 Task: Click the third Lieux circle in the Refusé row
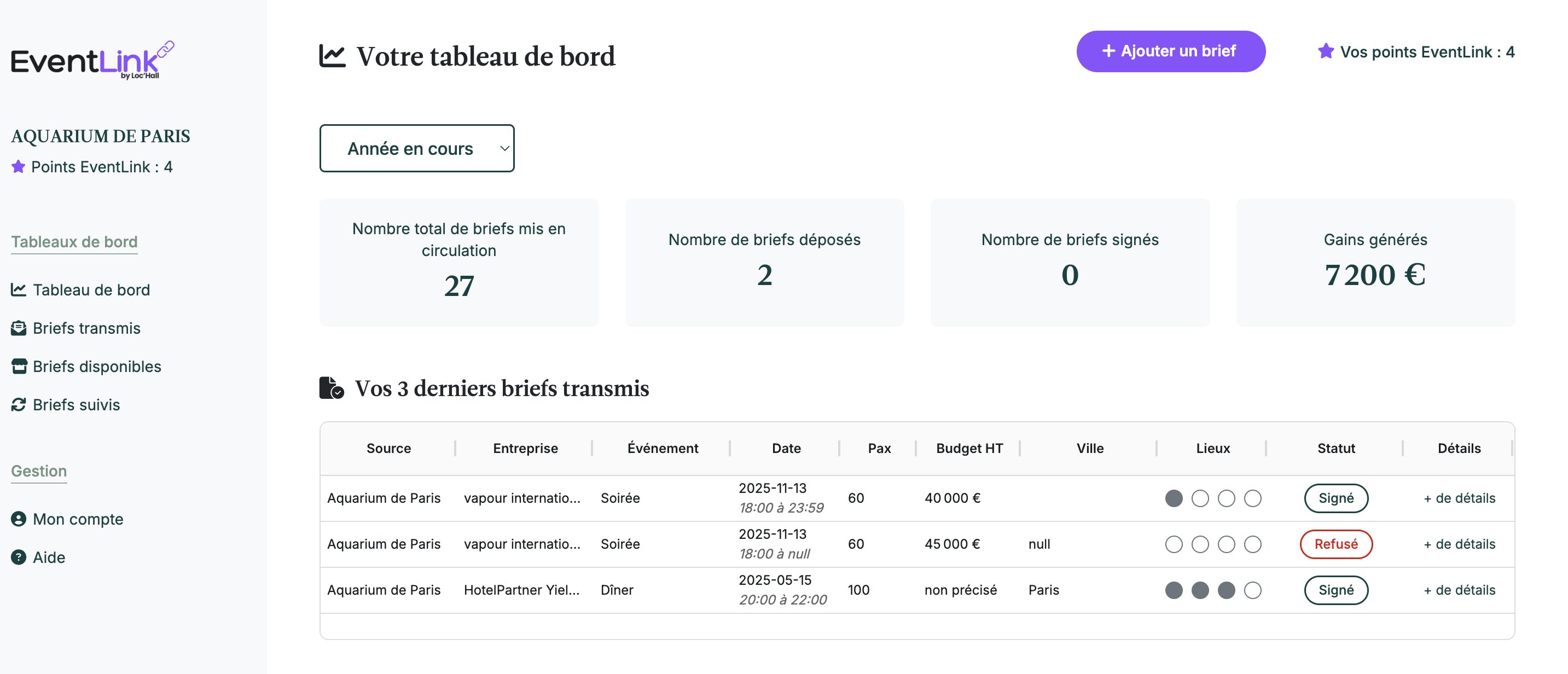(1226, 544)
